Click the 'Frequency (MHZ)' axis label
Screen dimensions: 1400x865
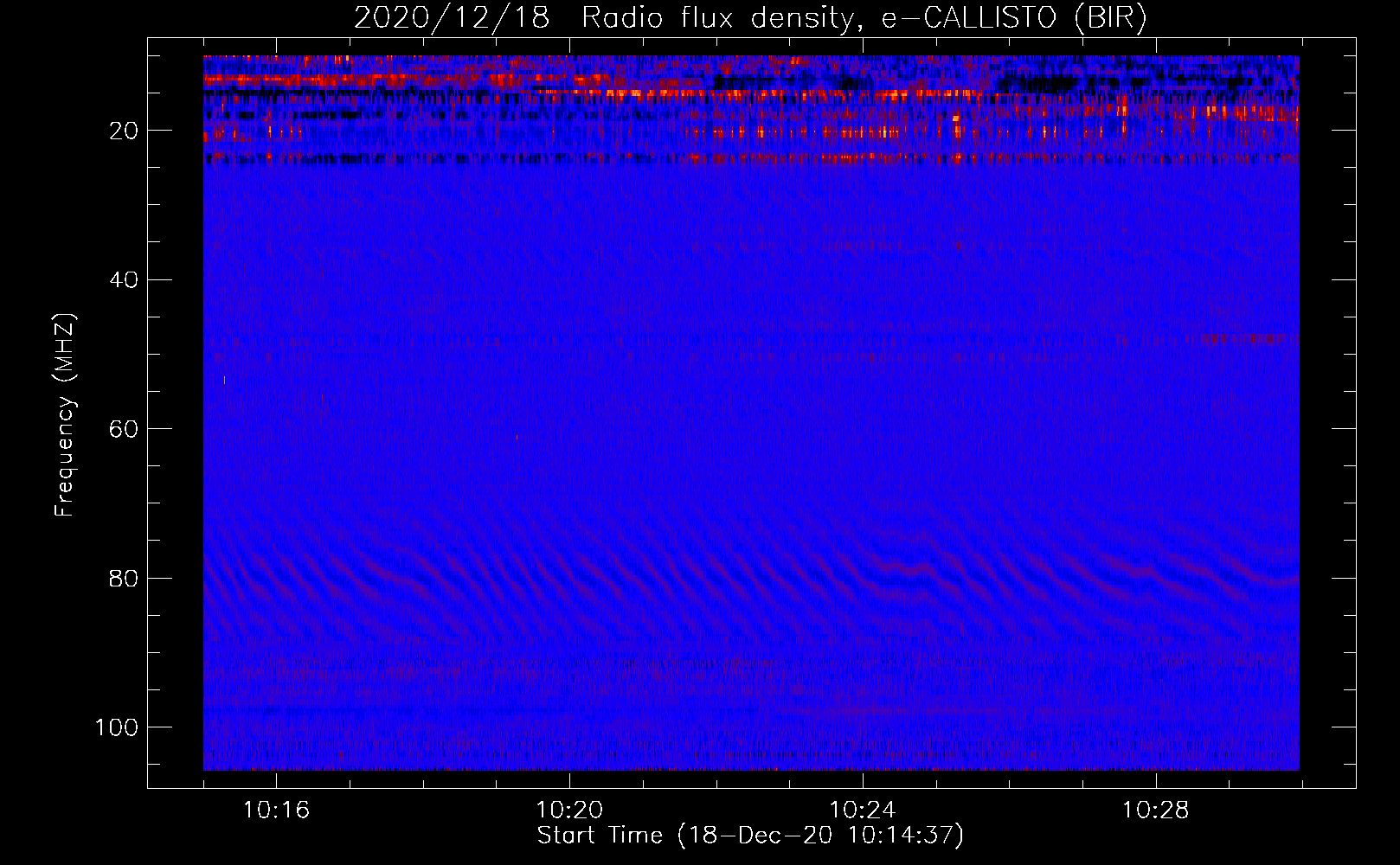pos(66,415)
